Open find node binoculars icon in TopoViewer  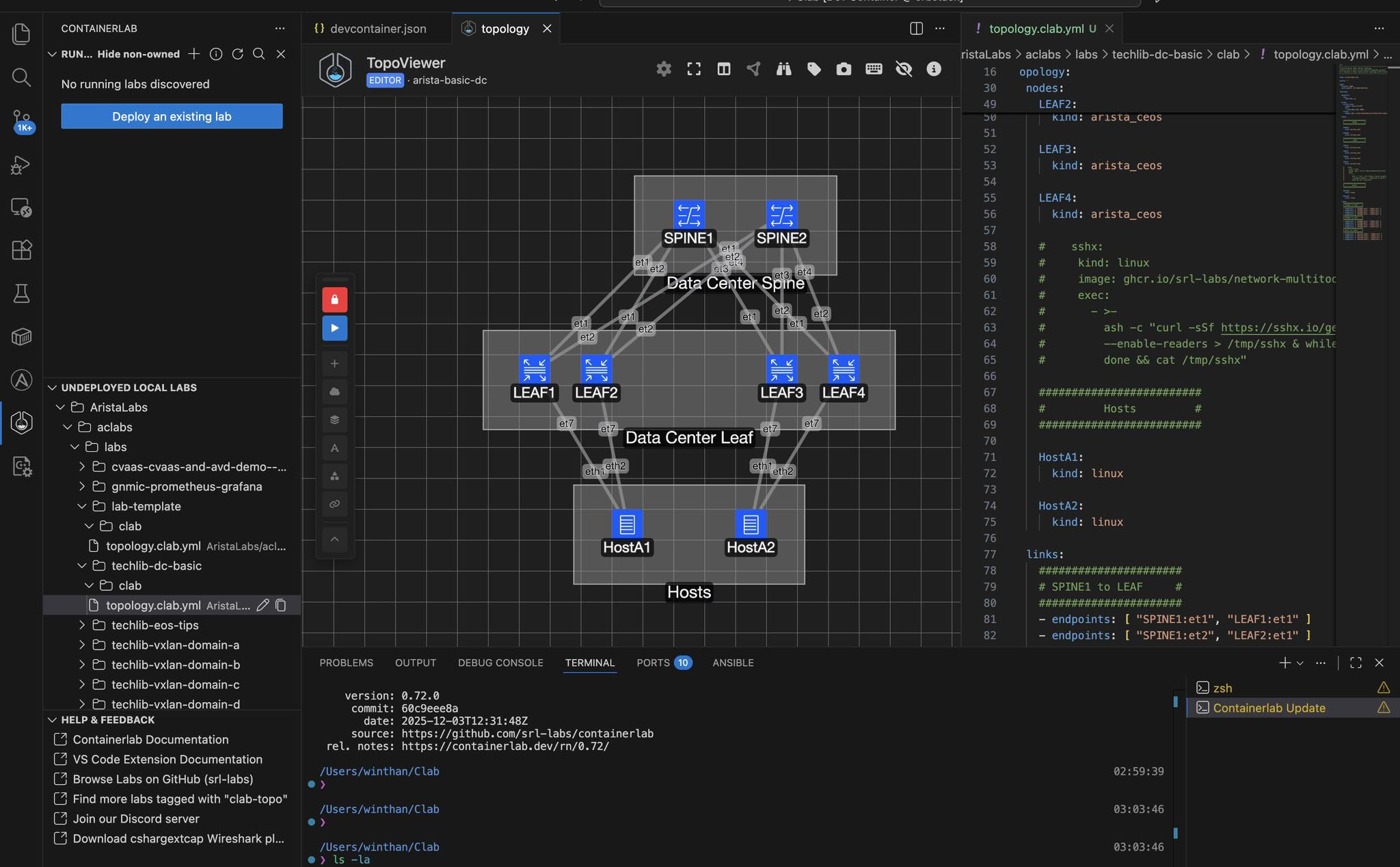(x=784, y=69)
